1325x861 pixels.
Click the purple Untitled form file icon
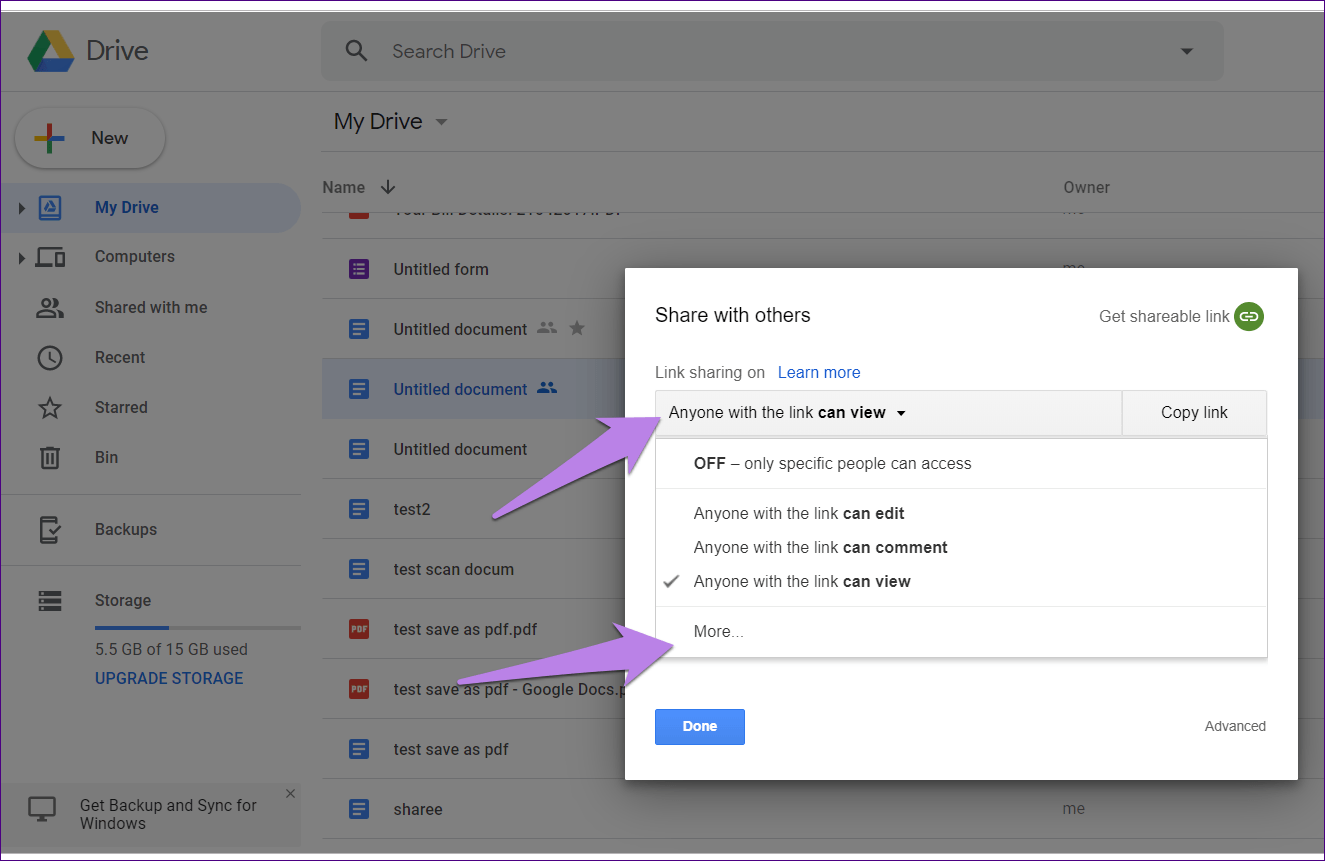click(359, 269)
